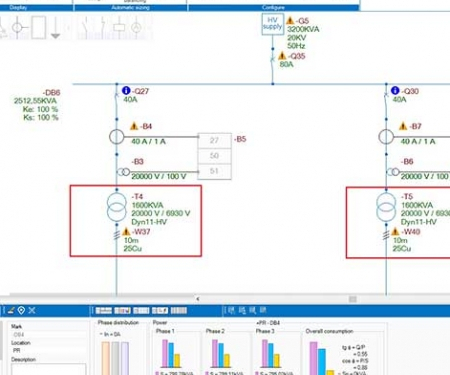Click the horizontal scrollbar left arrow
The height and width of the screenshot is (375, 450).
click(x=198, y=299)
